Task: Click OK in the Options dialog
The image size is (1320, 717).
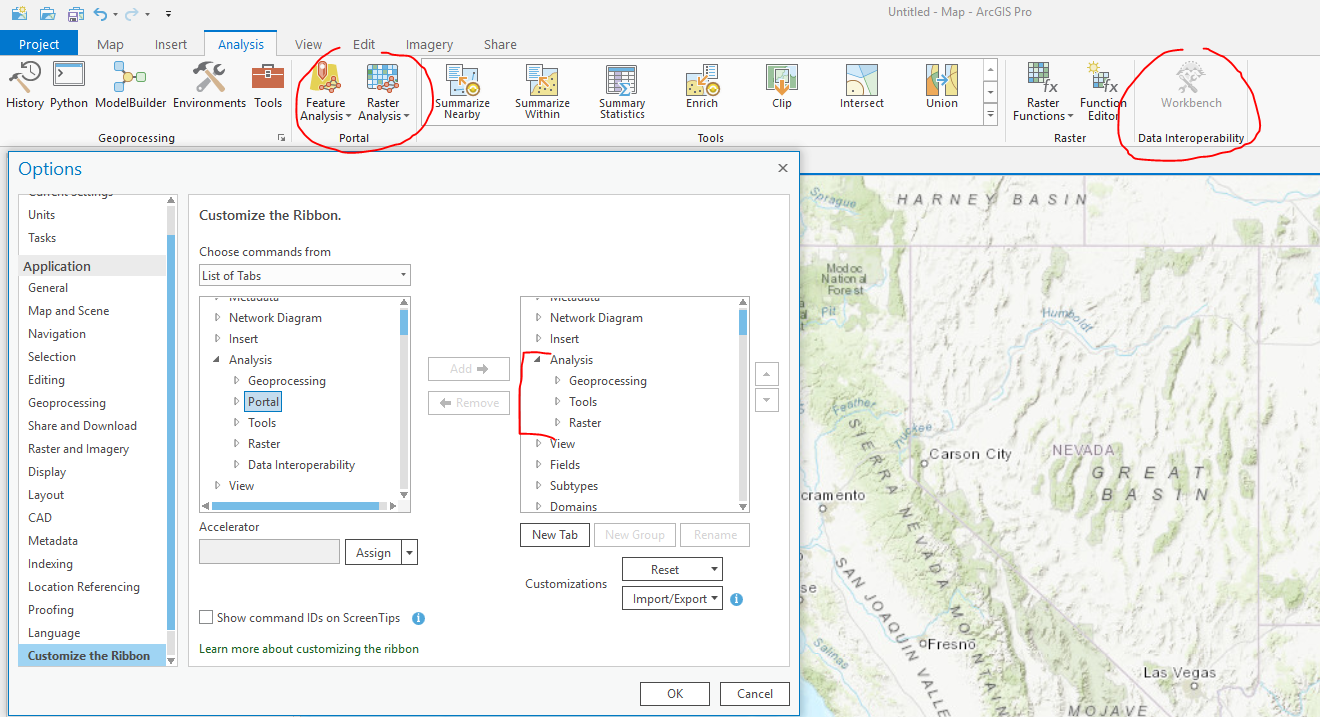Action: [x=675, y=694]
